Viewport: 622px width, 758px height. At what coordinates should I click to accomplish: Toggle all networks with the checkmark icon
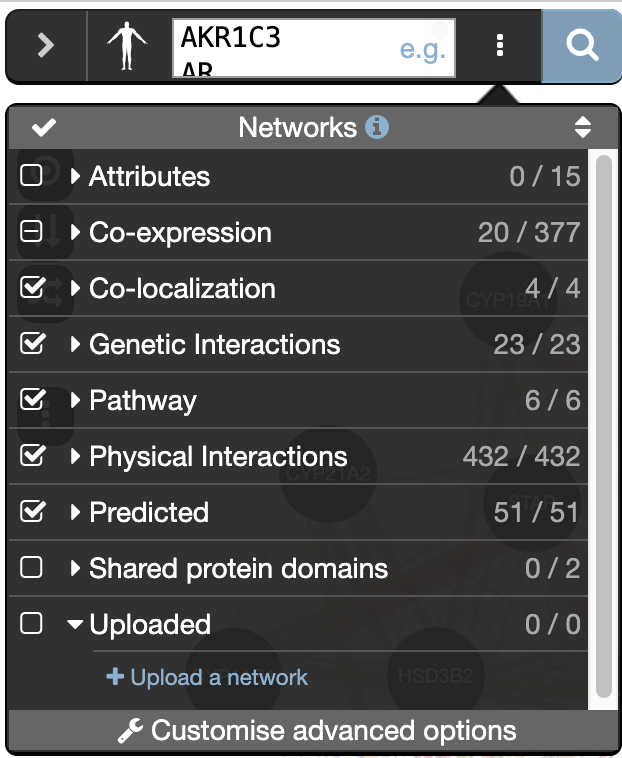(x=44, y=128)
